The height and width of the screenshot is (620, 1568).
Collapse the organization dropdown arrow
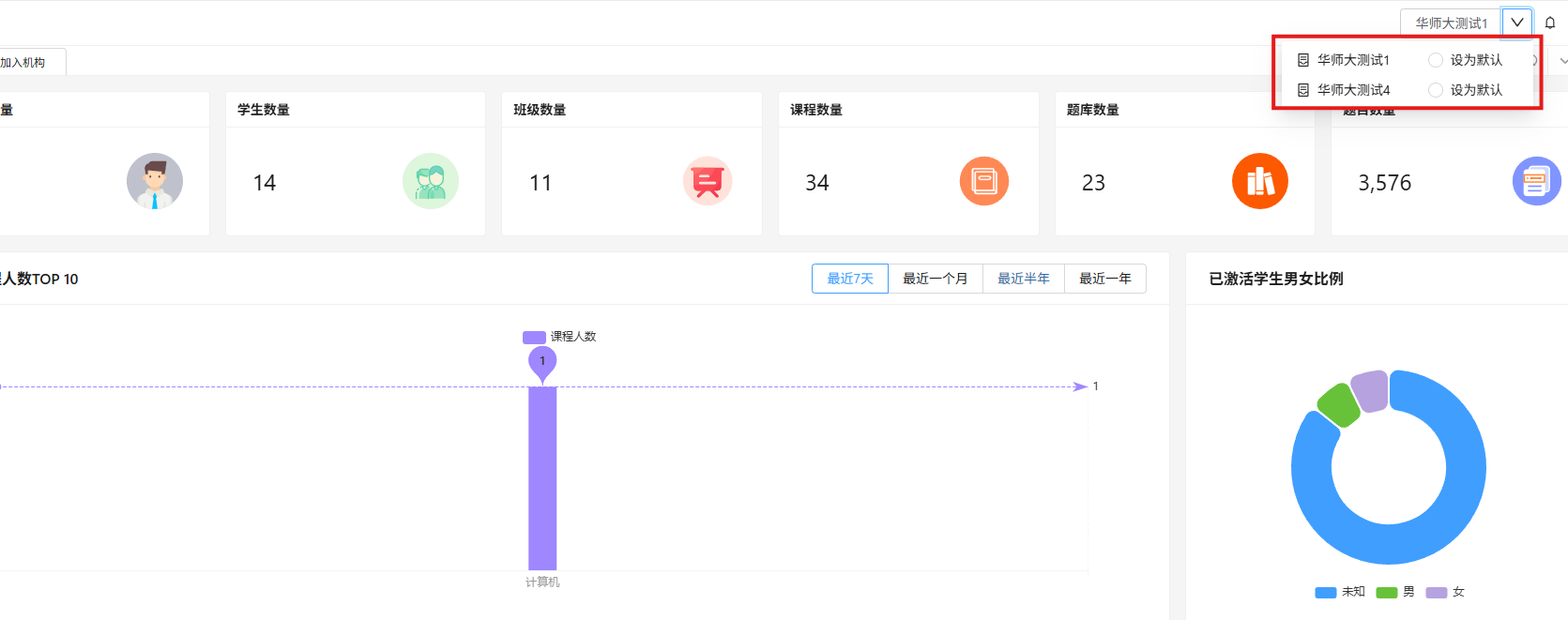pos(1517,23)
